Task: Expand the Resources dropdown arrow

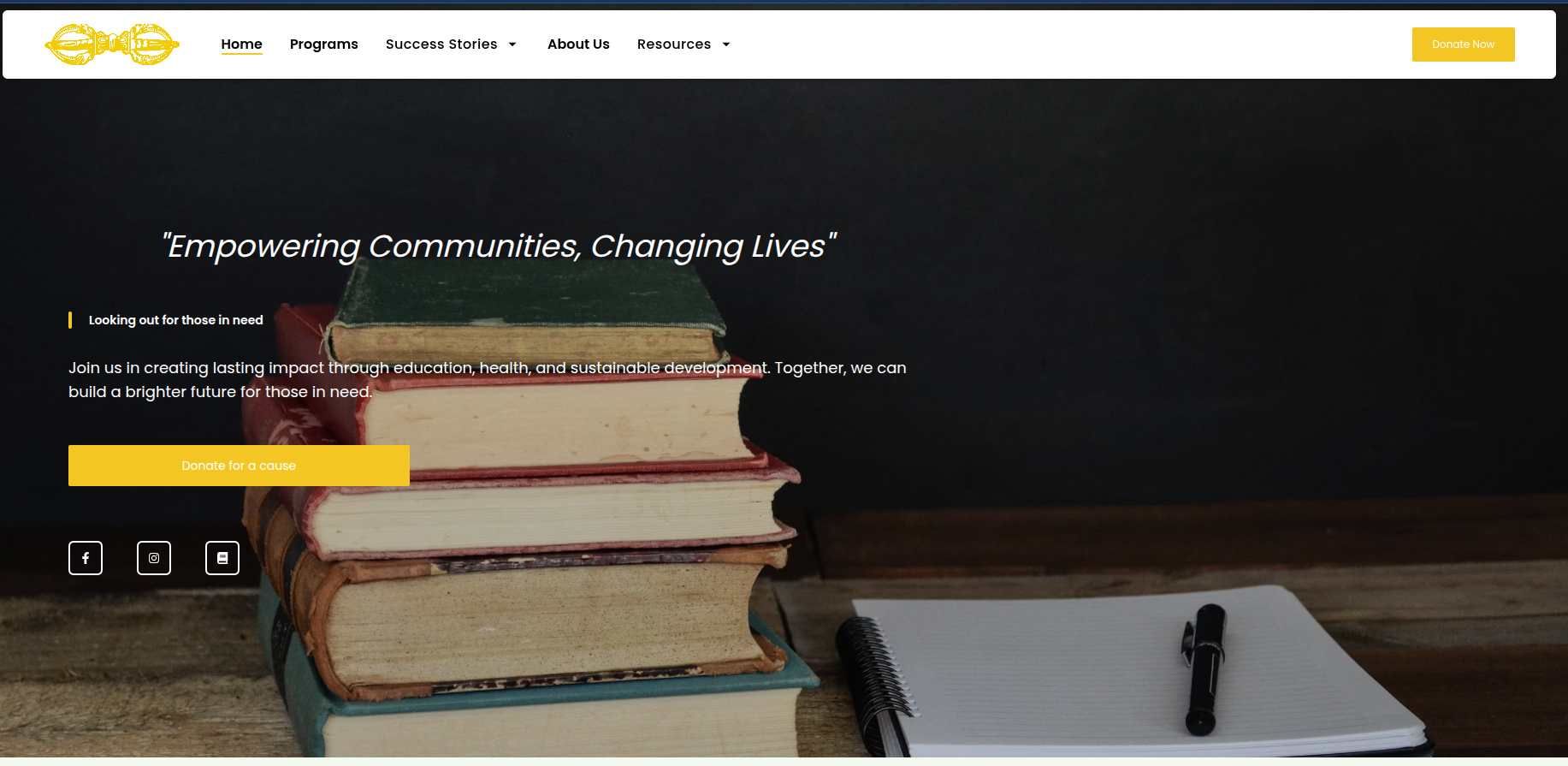Action: point(726,45)
